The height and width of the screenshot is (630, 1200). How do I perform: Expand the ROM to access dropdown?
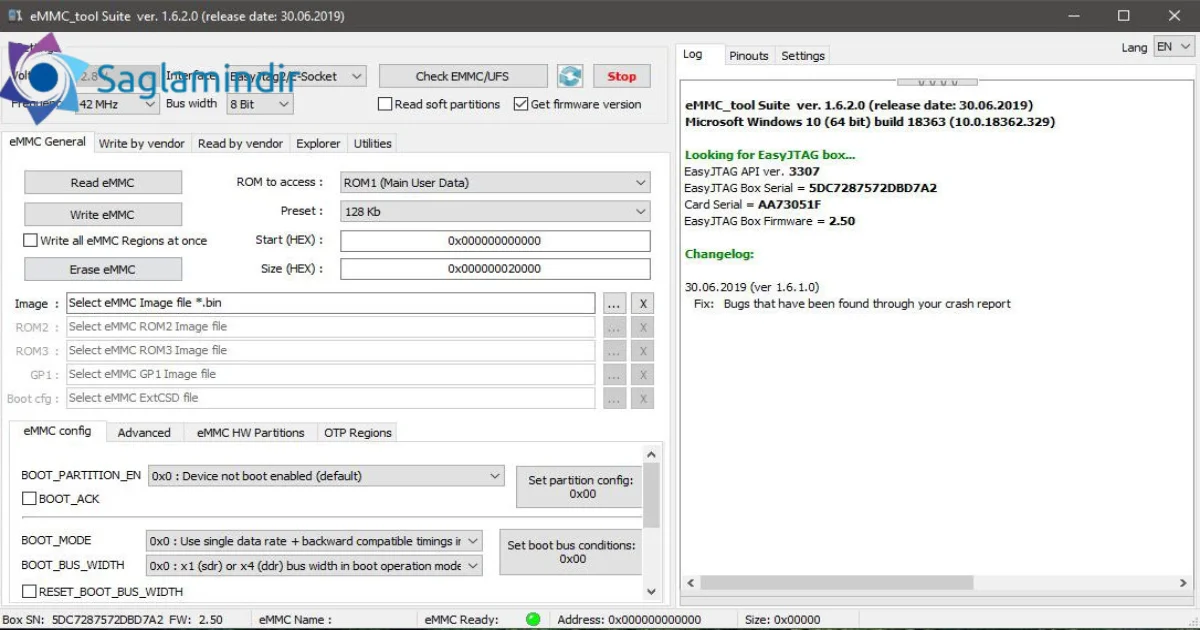495,183
